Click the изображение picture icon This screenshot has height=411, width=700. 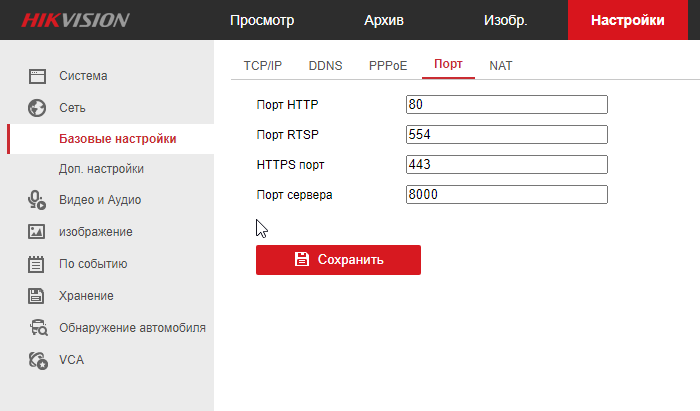36,232
